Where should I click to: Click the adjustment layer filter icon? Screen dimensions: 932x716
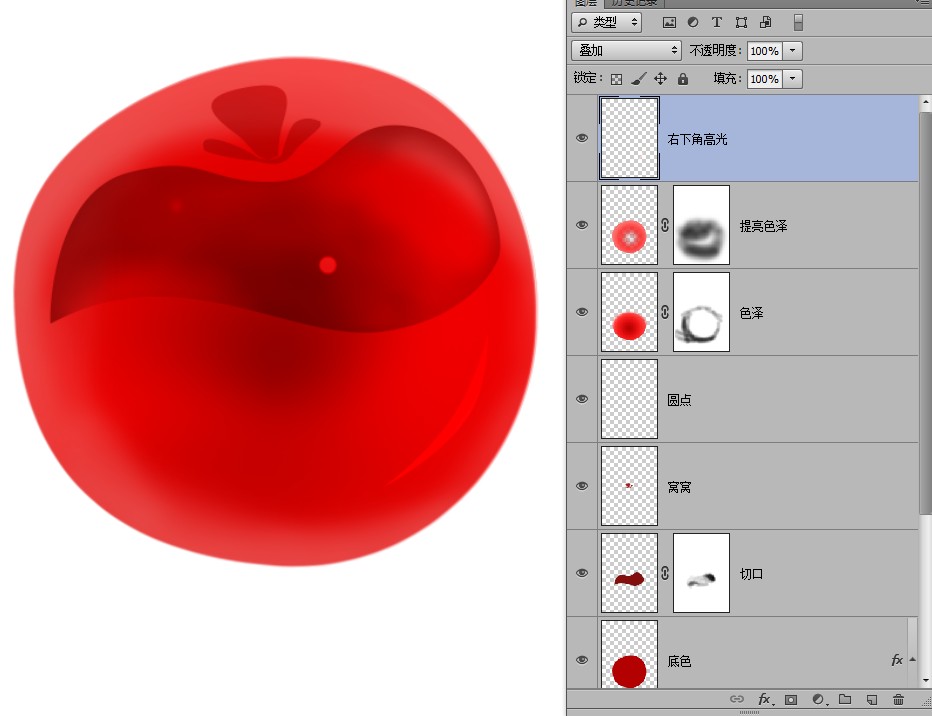pos(693,23)
